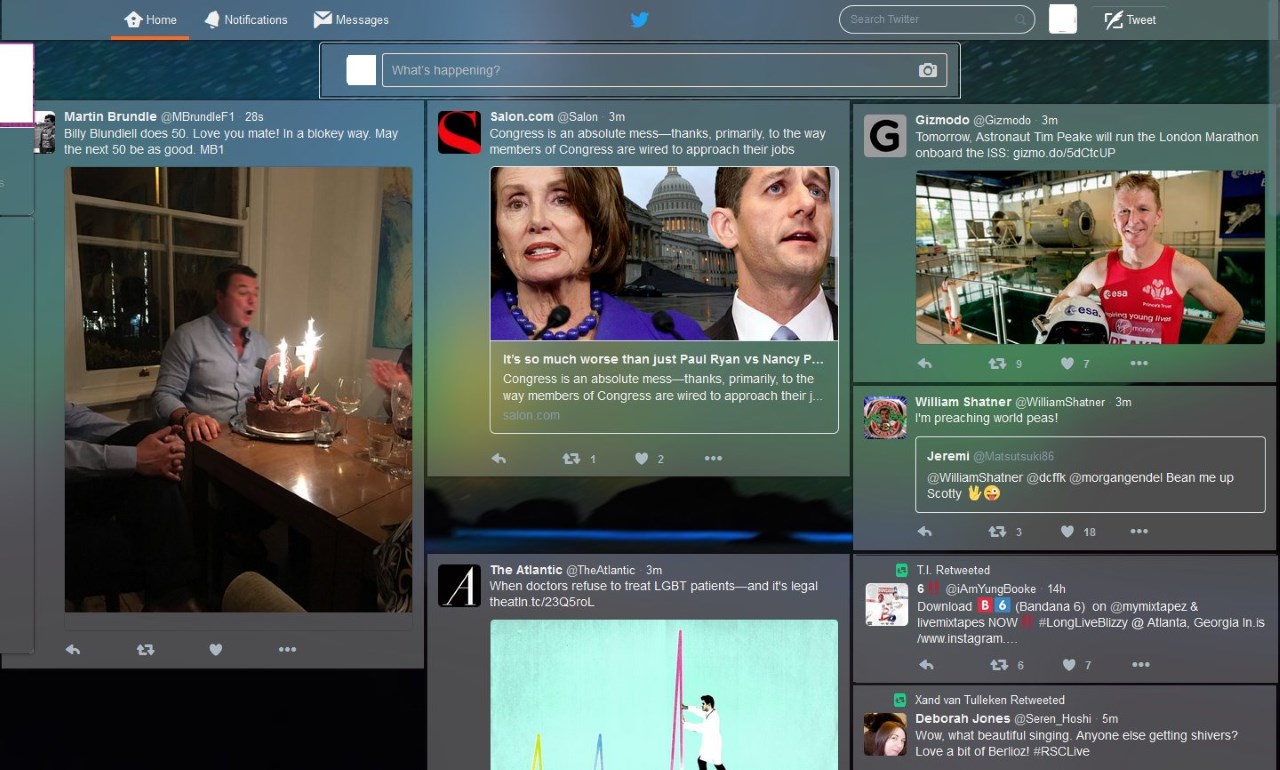The image size is (1280, 770).
Task: Click the Tweet compose button
Action: (x=1130, y=20)
